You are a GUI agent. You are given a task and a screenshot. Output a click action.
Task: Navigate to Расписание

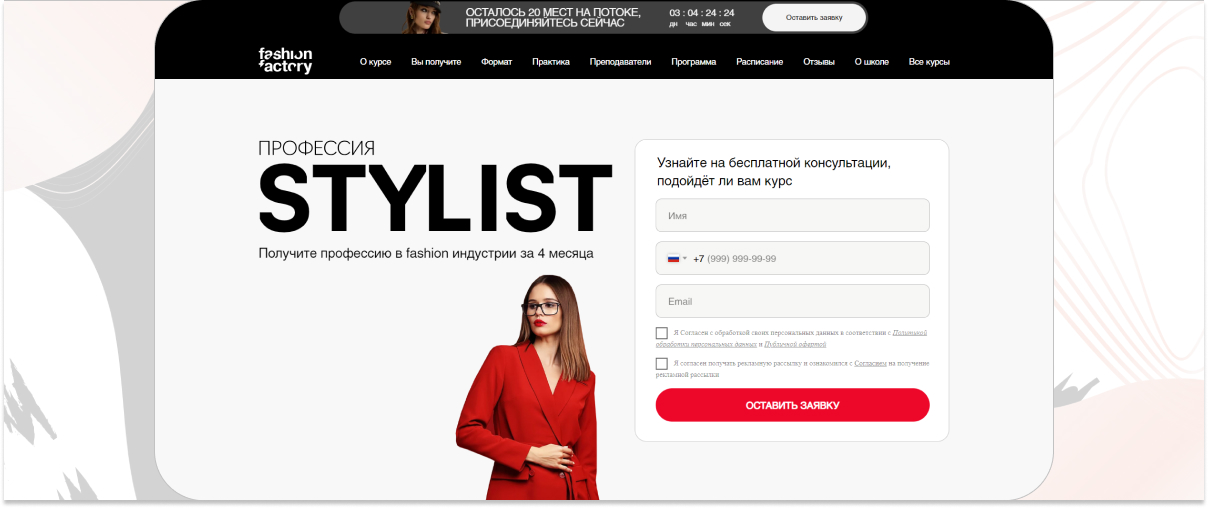coord(760,62)
